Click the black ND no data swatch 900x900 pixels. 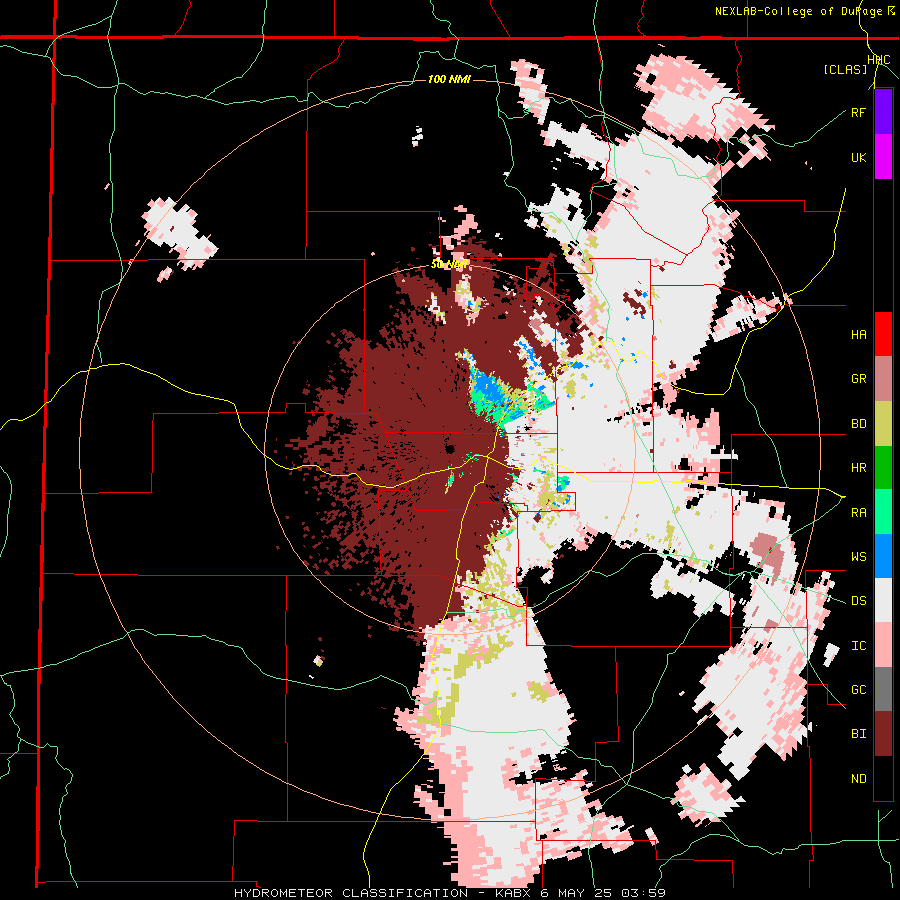(x=883, y=778)
